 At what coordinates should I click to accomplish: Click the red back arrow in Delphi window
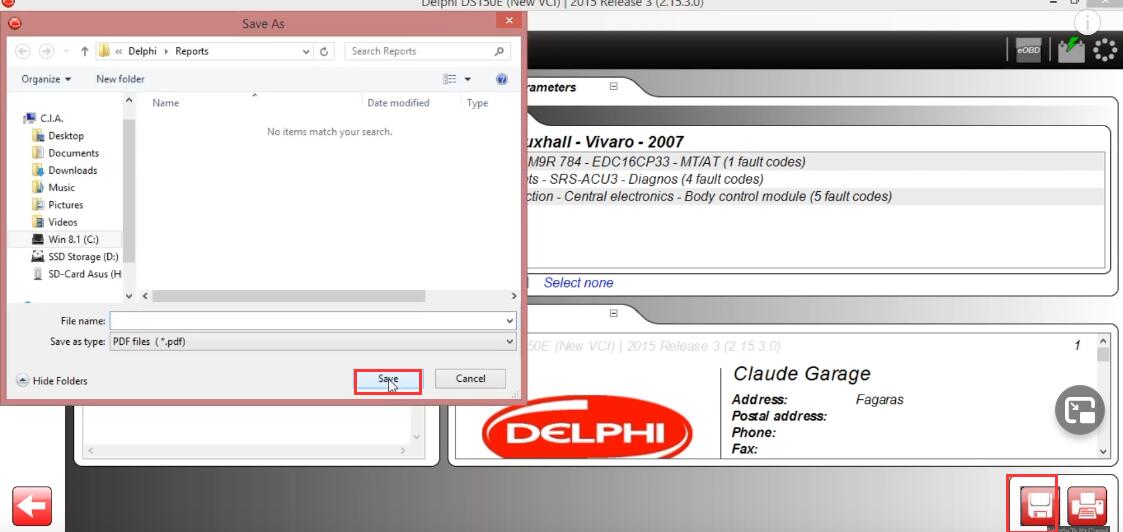(32, 506)
